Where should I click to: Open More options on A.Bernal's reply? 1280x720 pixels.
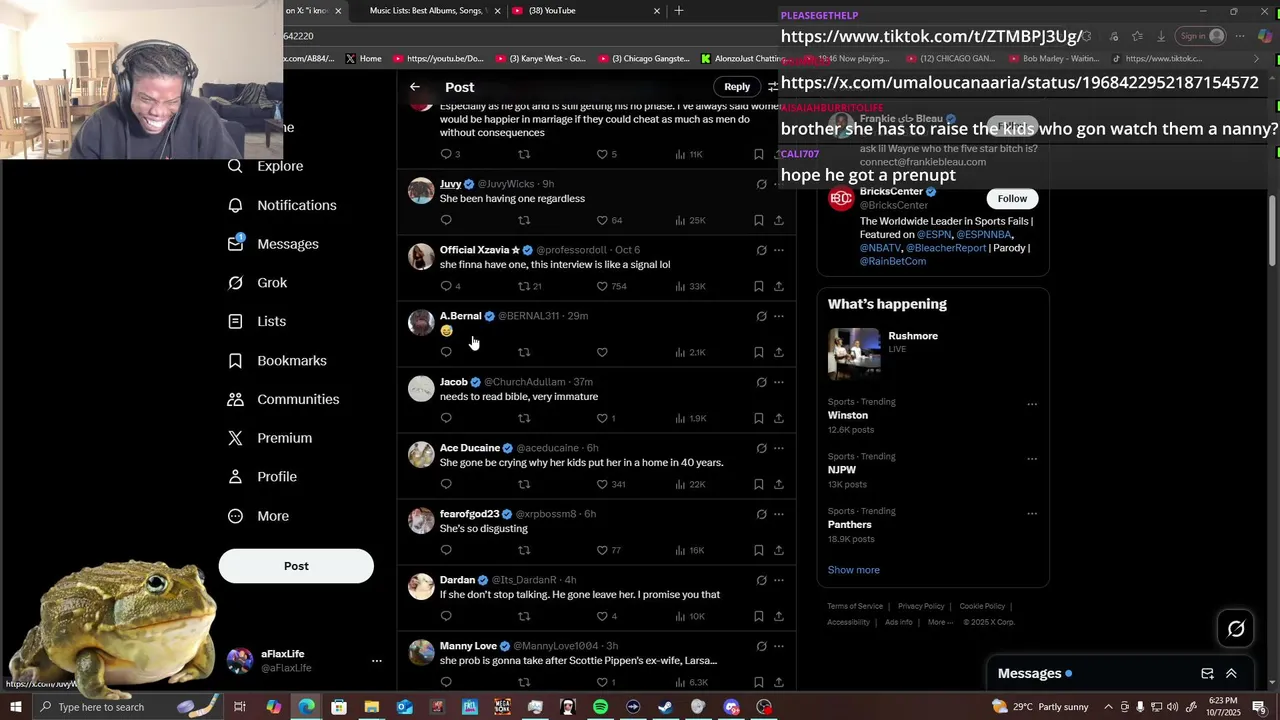(x=779, y=316)
